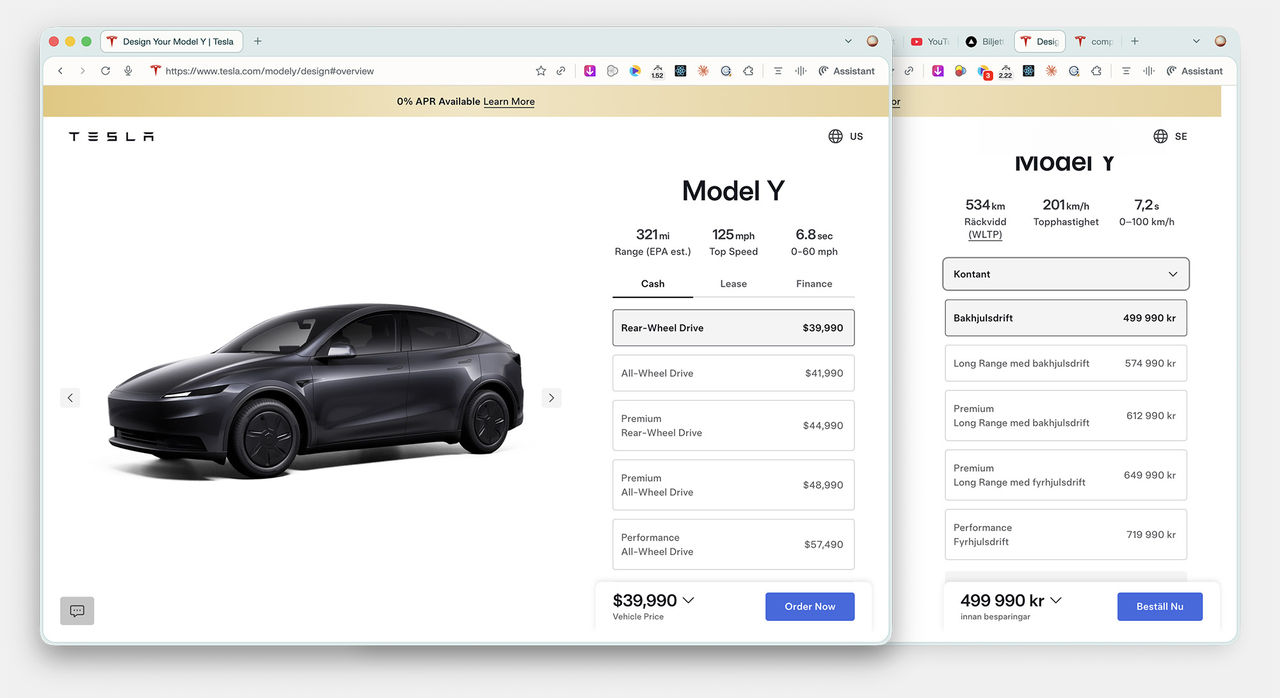Viewport: 1280px width, 698px height.
Task: Click the WLTP link under Räckvidd
Action: 985,235
